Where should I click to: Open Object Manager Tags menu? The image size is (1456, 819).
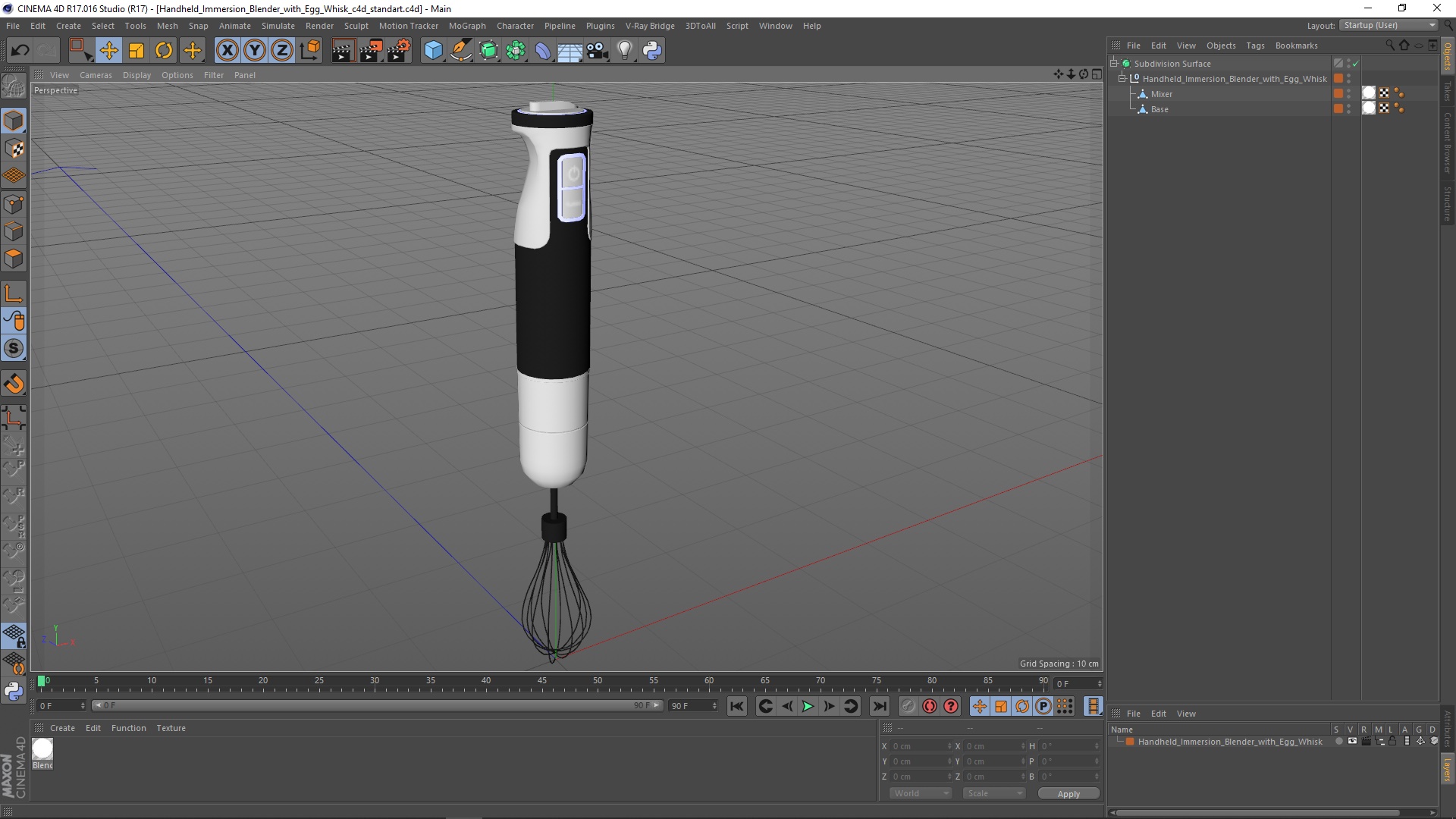coord(1255,45)
